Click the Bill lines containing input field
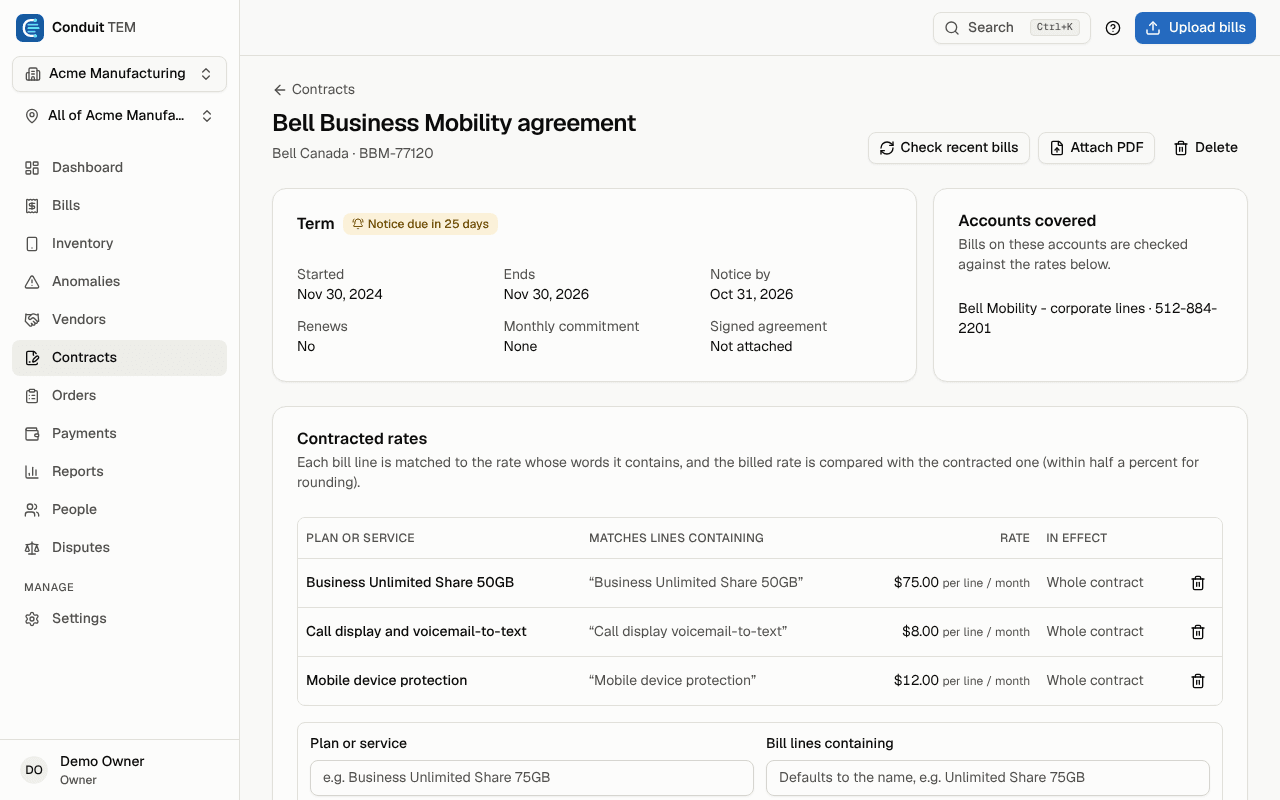1280x800 pixels. point(988,778)
